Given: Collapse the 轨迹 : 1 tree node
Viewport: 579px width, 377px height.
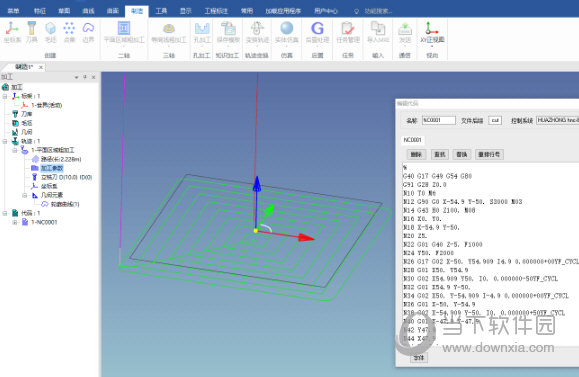Looking at the screenshot, I should [x=5, y=141].
